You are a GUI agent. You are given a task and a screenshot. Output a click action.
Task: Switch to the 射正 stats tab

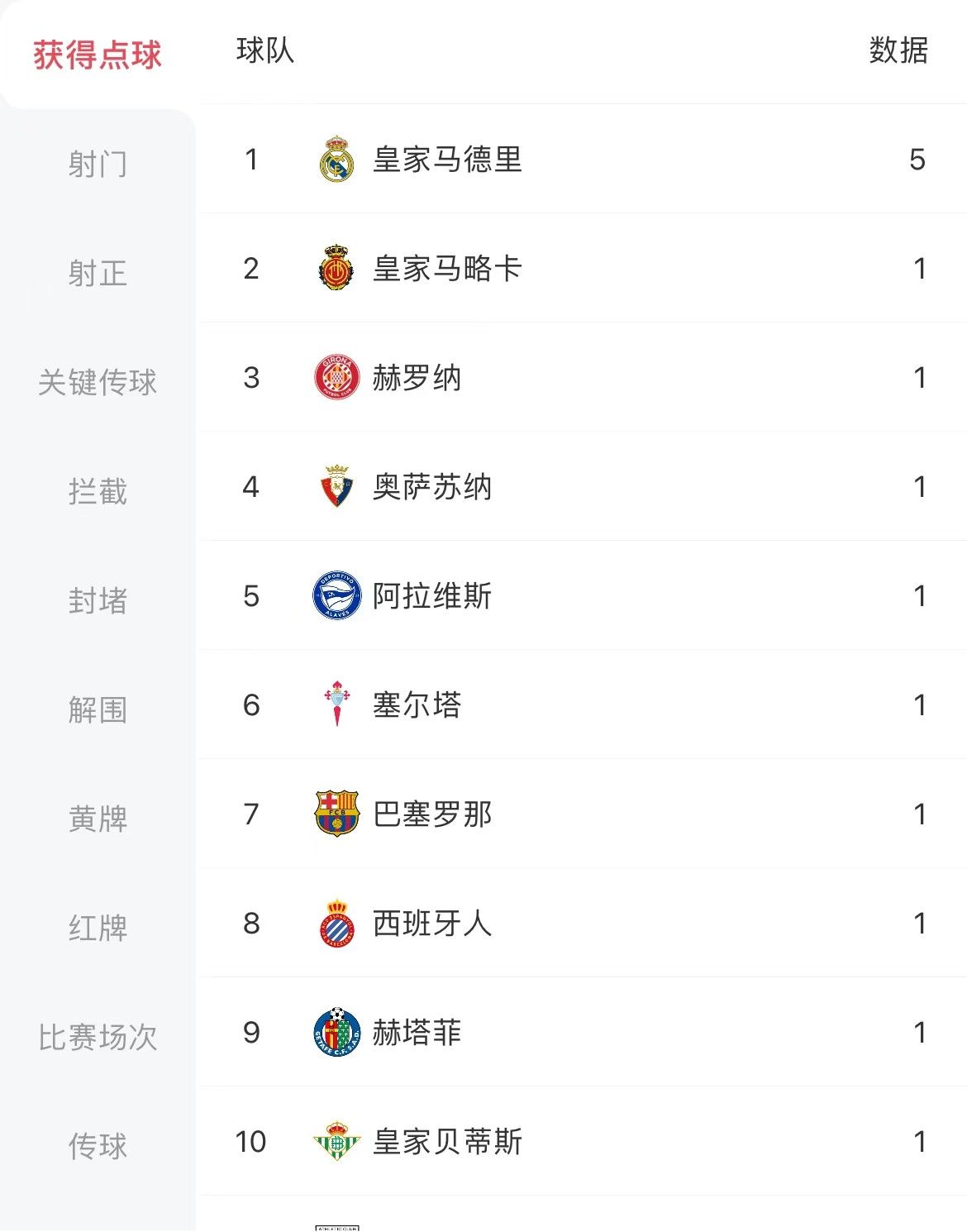pyautogui.click(x=98, y=273)
